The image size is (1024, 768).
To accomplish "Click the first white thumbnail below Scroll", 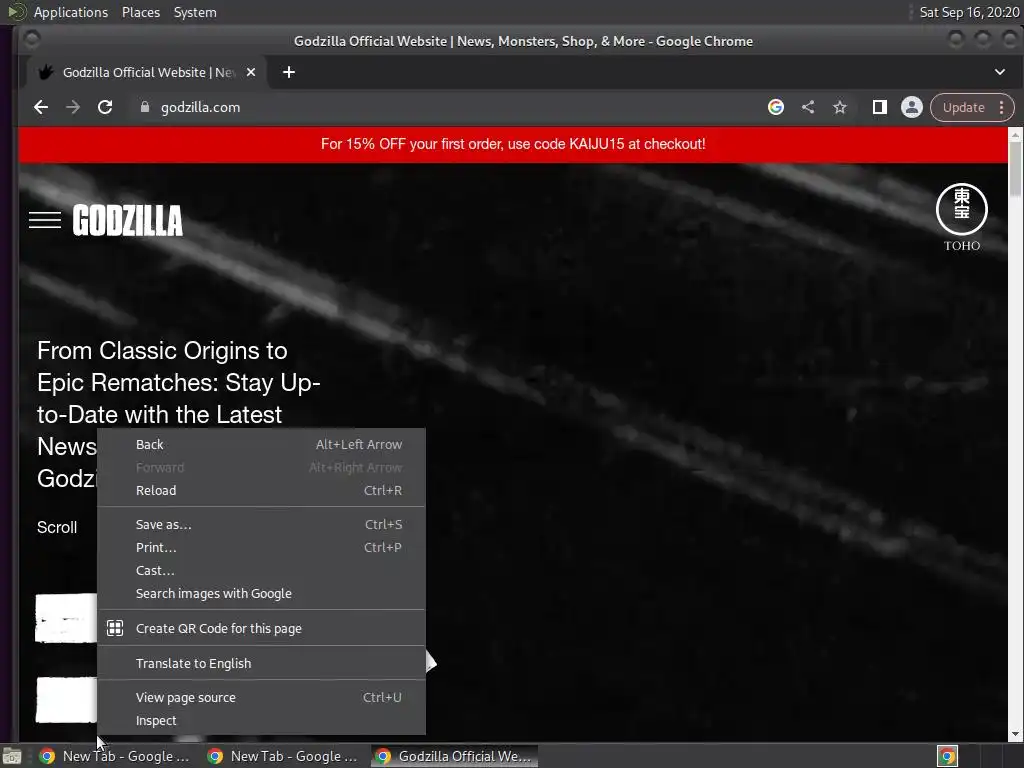I will 66,618.
